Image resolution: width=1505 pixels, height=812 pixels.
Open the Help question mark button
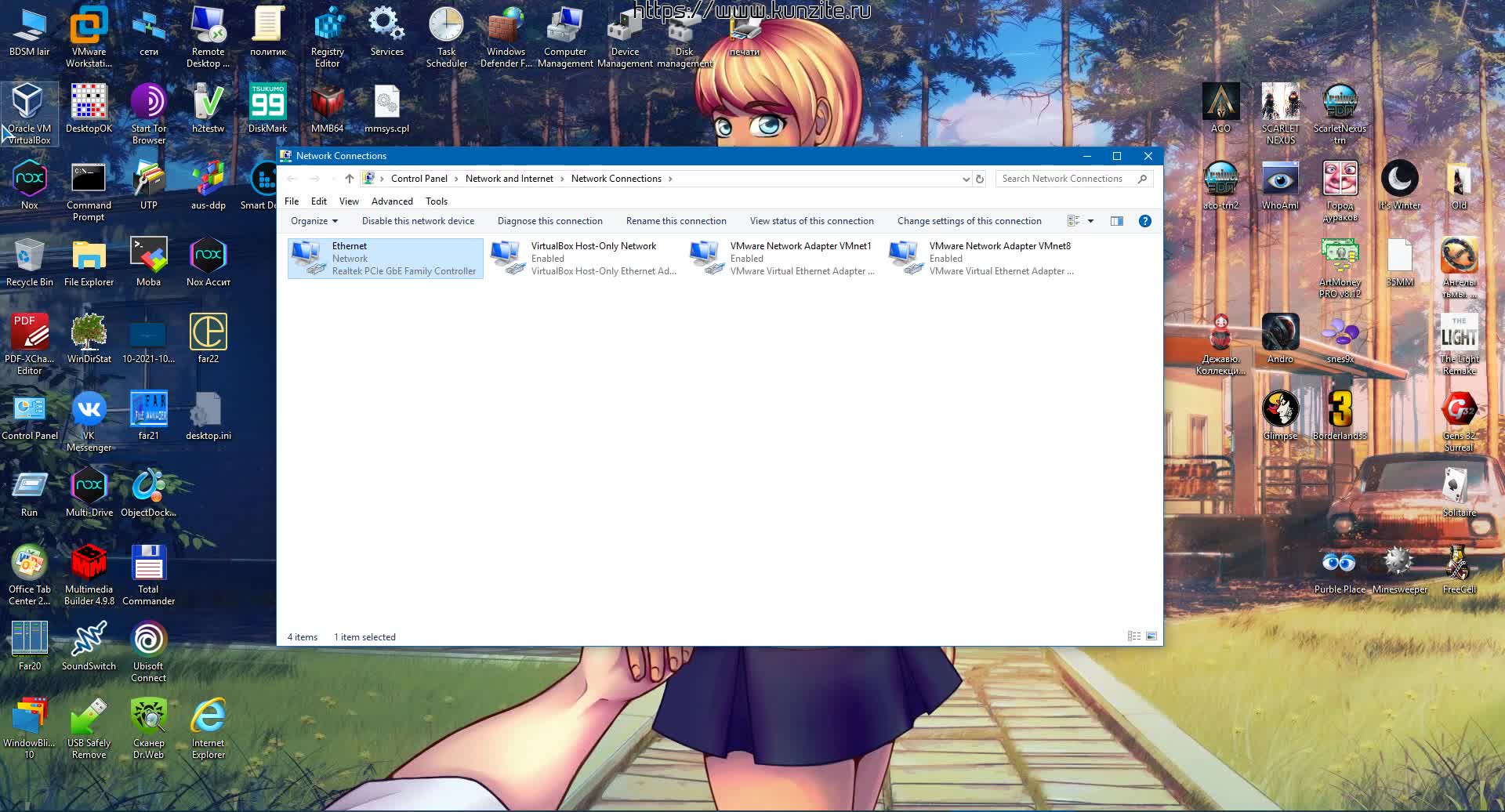click(x=1144, y=221)
